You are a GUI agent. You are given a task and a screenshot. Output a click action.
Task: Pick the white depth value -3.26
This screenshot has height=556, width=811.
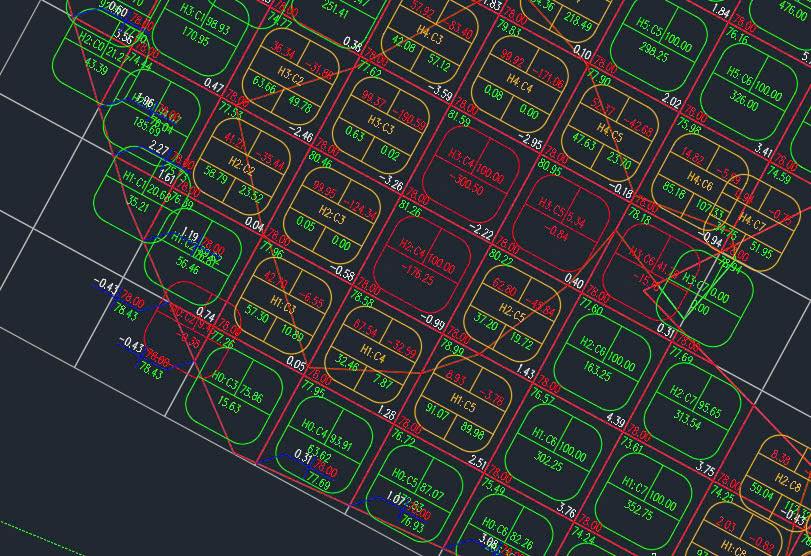[391, 182]
